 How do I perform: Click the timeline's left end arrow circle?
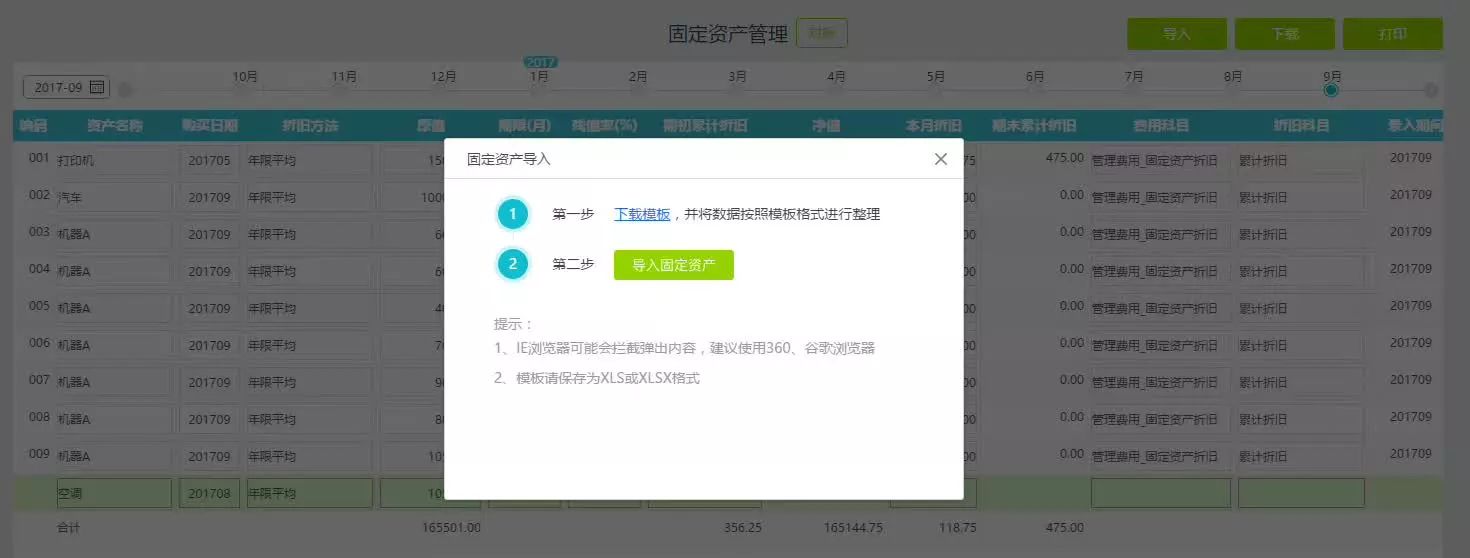(x=125, y=90)
